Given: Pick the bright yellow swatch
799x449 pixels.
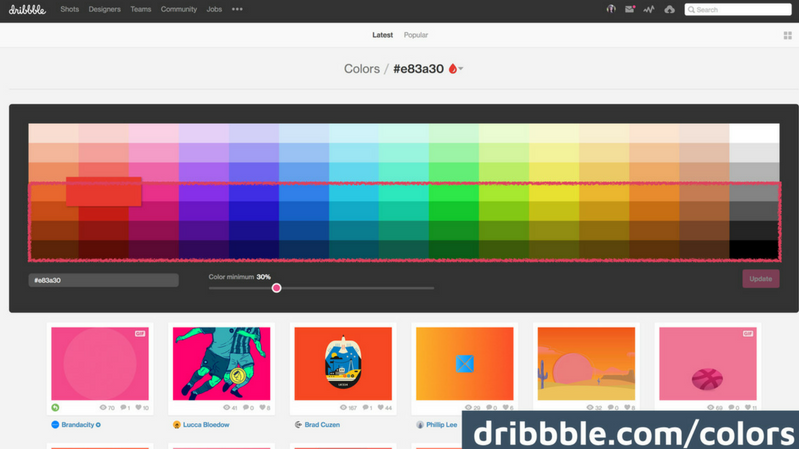Looking at the screenshot, I should (x=554, y=192).
